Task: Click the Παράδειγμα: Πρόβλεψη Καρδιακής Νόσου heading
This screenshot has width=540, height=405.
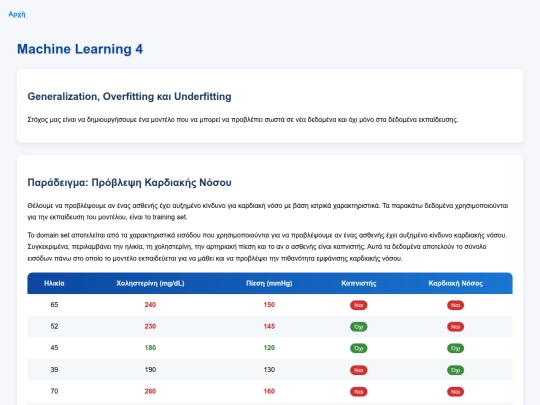Action: click(129, 182)
